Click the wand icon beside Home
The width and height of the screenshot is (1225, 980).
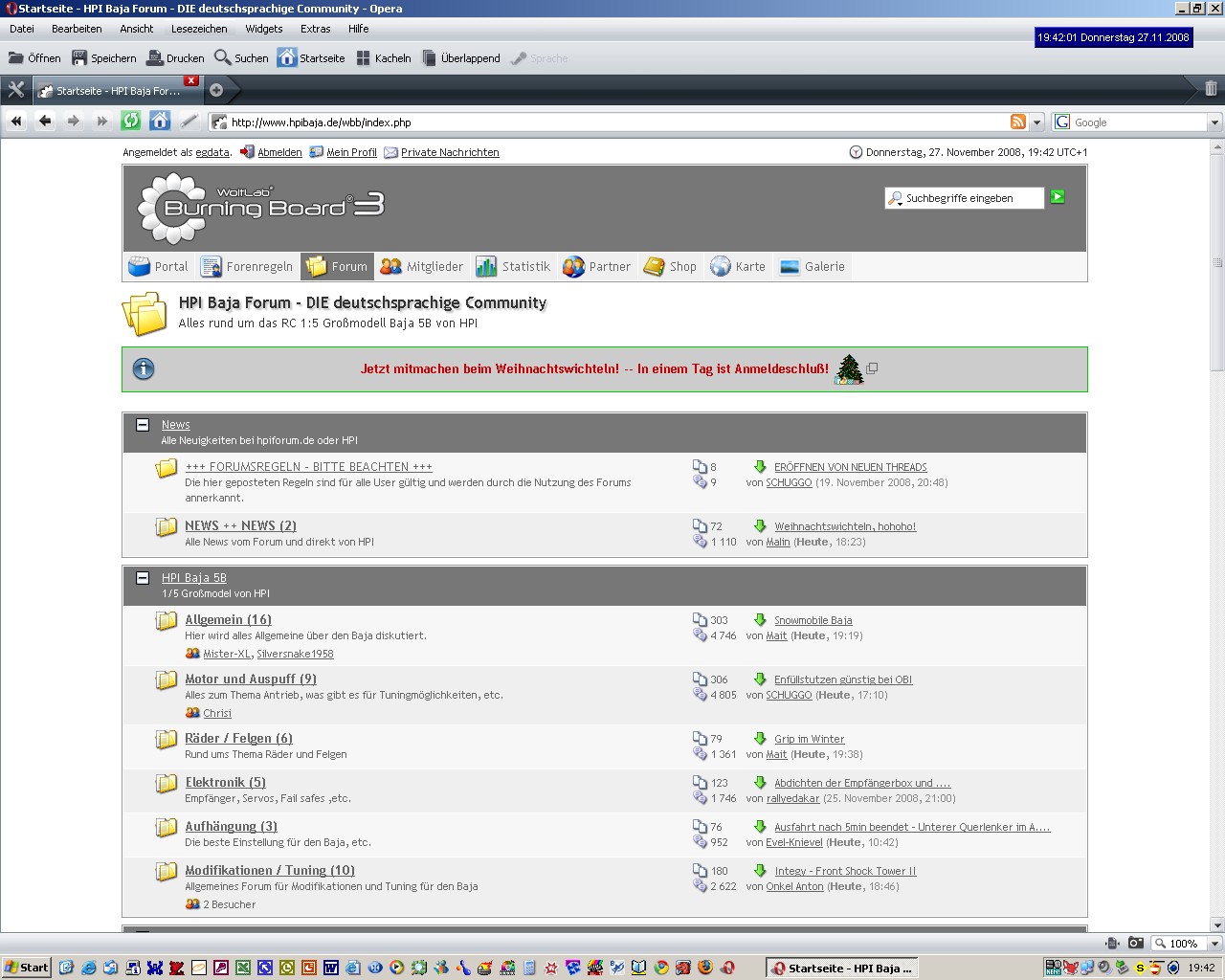coord(189,122)
